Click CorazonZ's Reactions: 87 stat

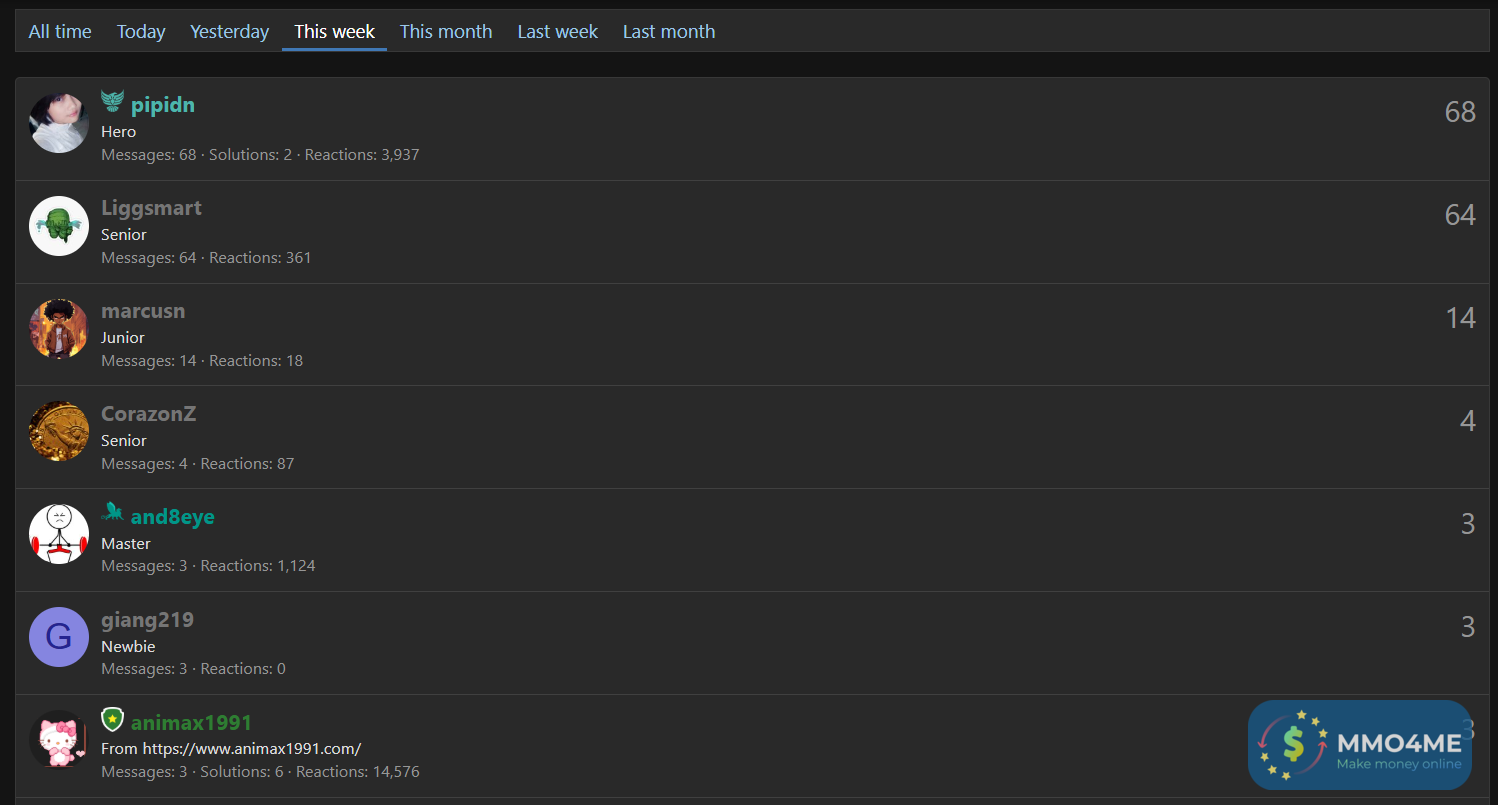pos(247,464)
